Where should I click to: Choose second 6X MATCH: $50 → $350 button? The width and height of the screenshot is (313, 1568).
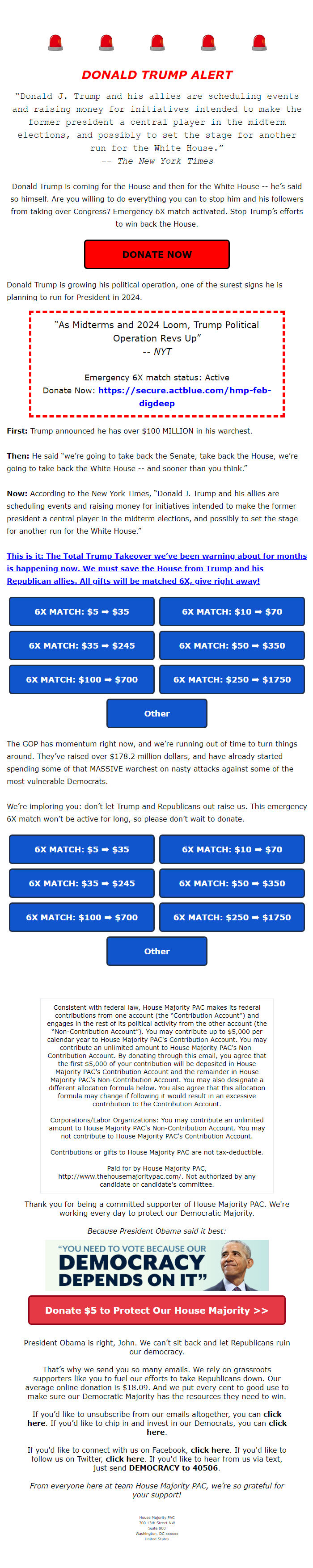tap(232, 883)
